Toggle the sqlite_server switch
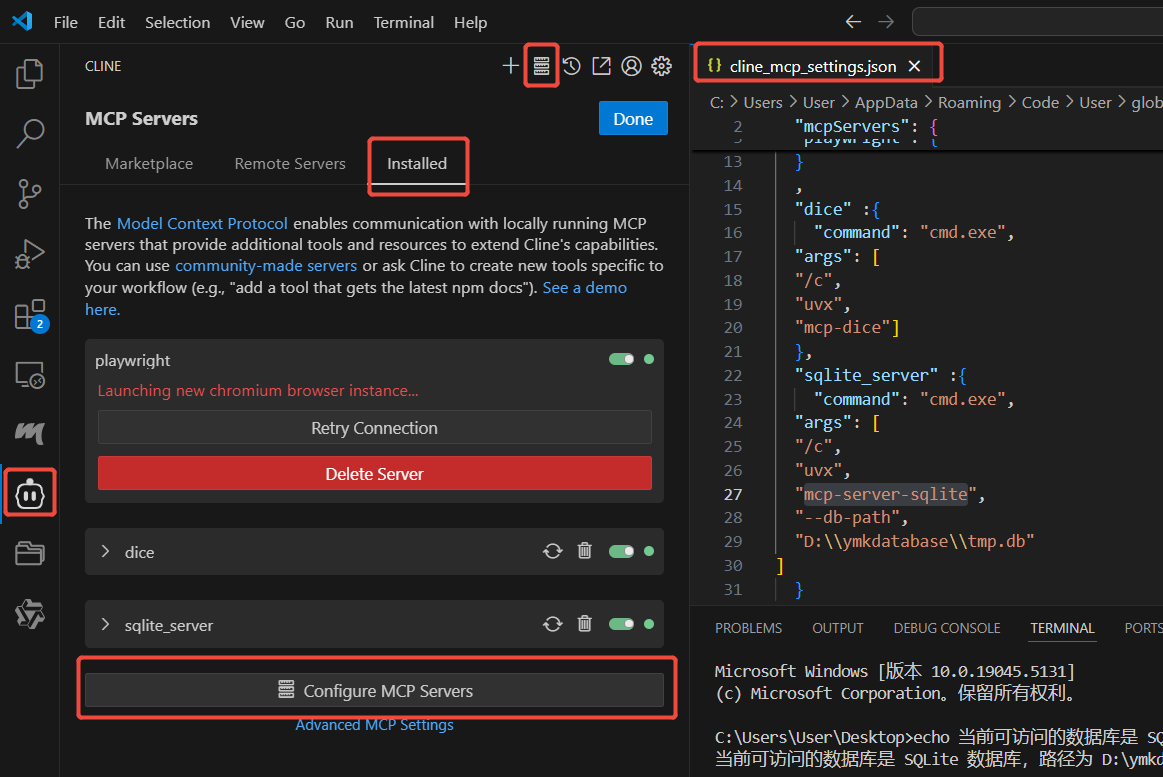 pos(622,624)
